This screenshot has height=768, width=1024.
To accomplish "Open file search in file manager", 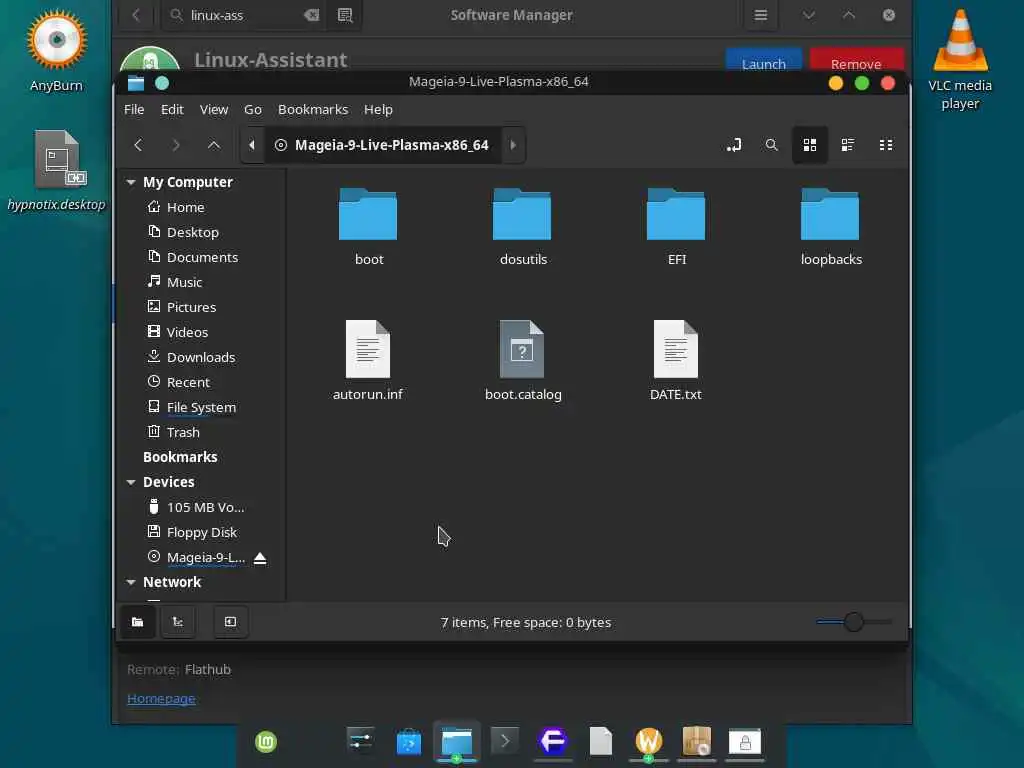I will pyautogui.click(x=771, y=145).
